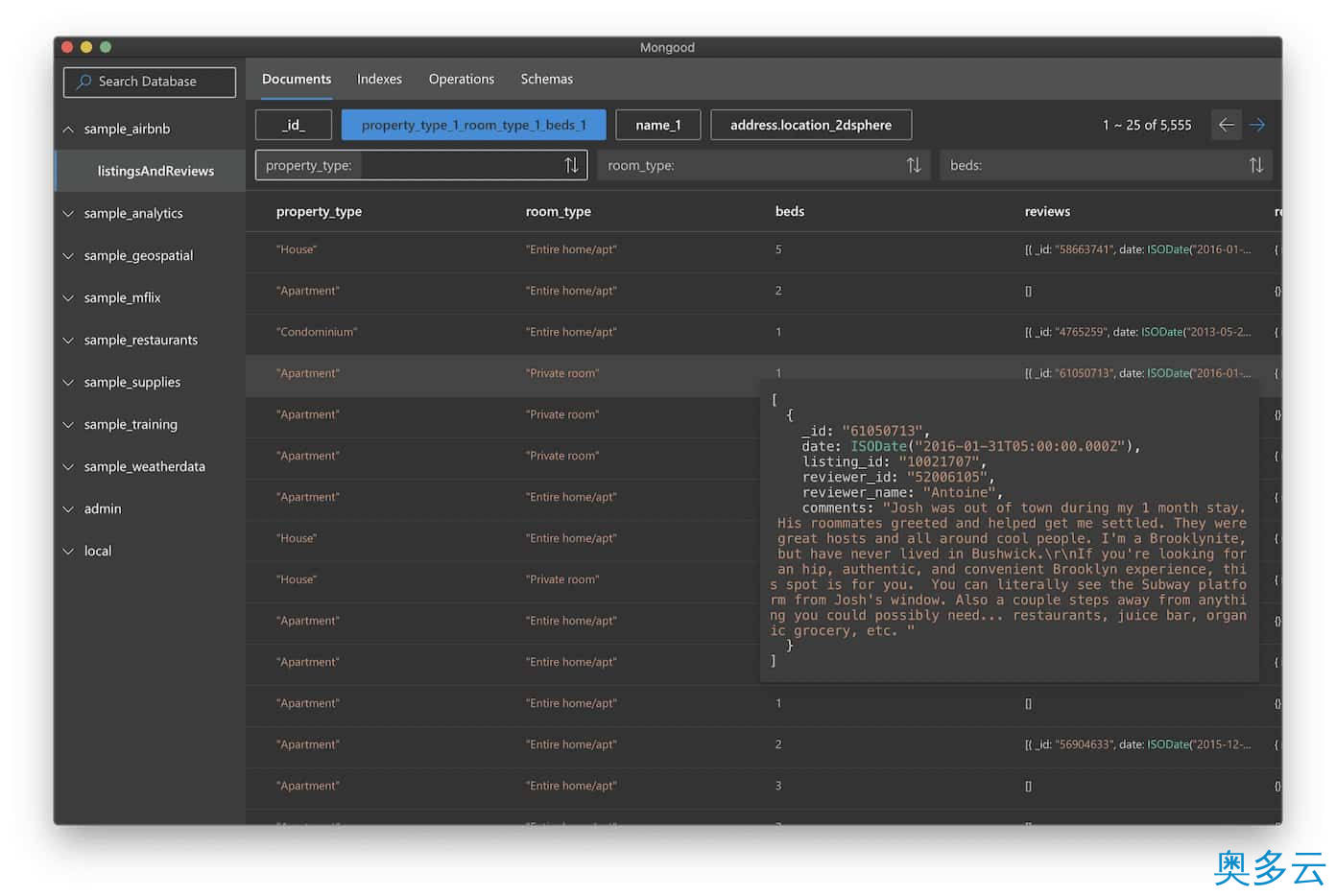Screen dimensions: 1336x896
Task: Click reviews cell with id "56904633"
Action: [x=1138, y=744]
